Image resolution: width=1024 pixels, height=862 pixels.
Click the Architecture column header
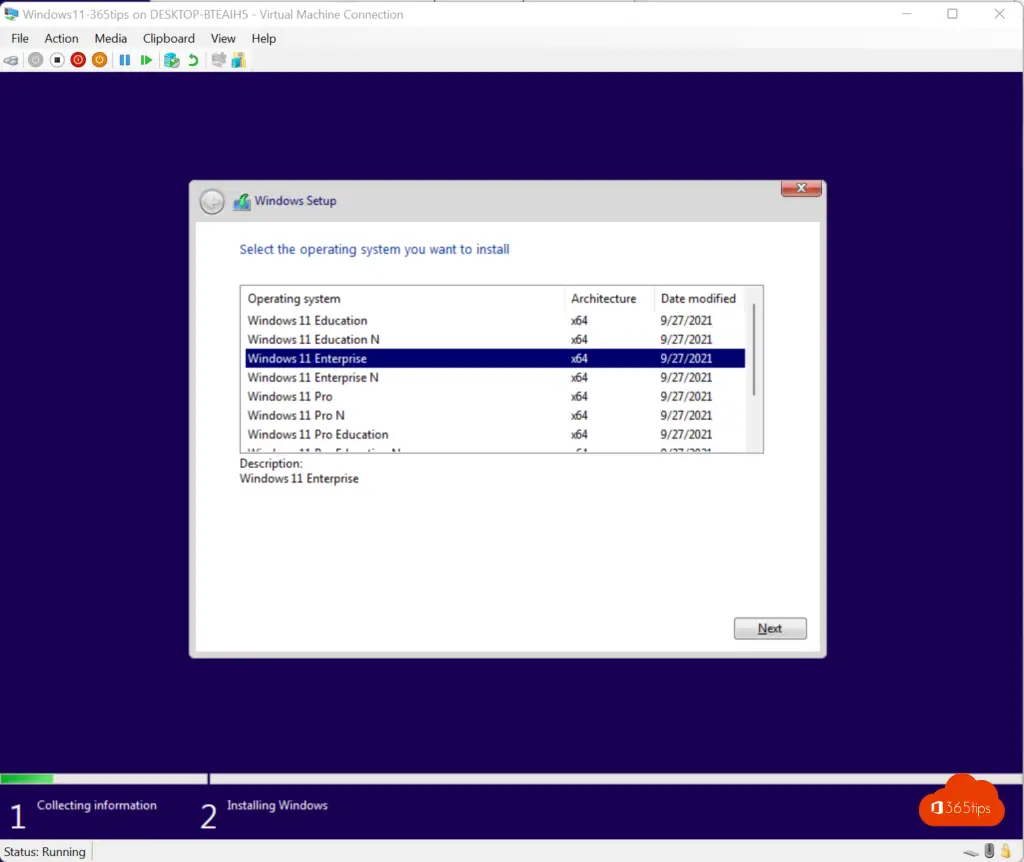click(609, 298)
